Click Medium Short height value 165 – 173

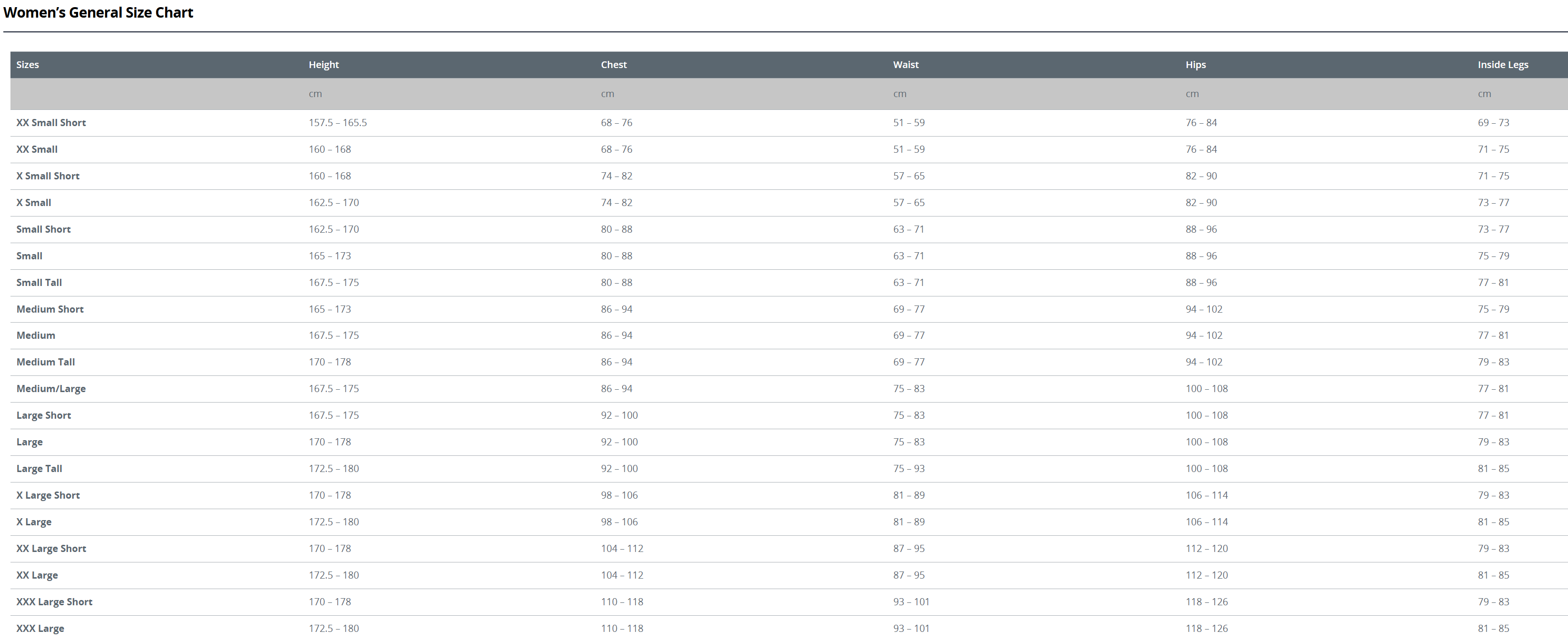tap(329, 309)
